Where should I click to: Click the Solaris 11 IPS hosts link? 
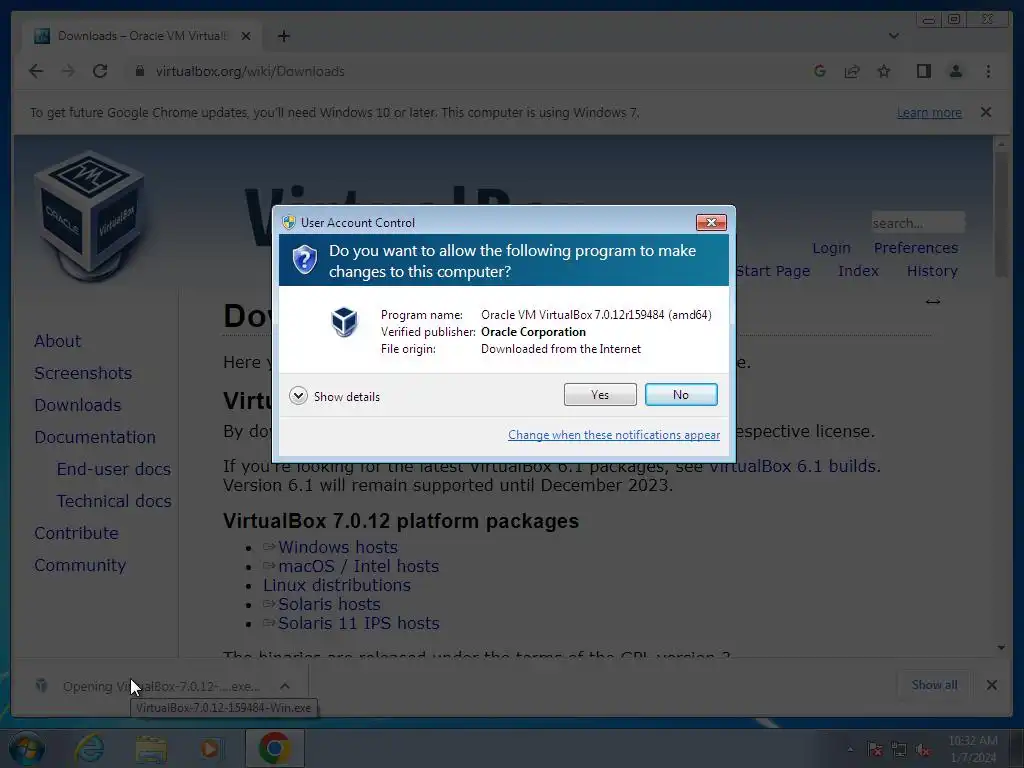click(x=359, y=623)
